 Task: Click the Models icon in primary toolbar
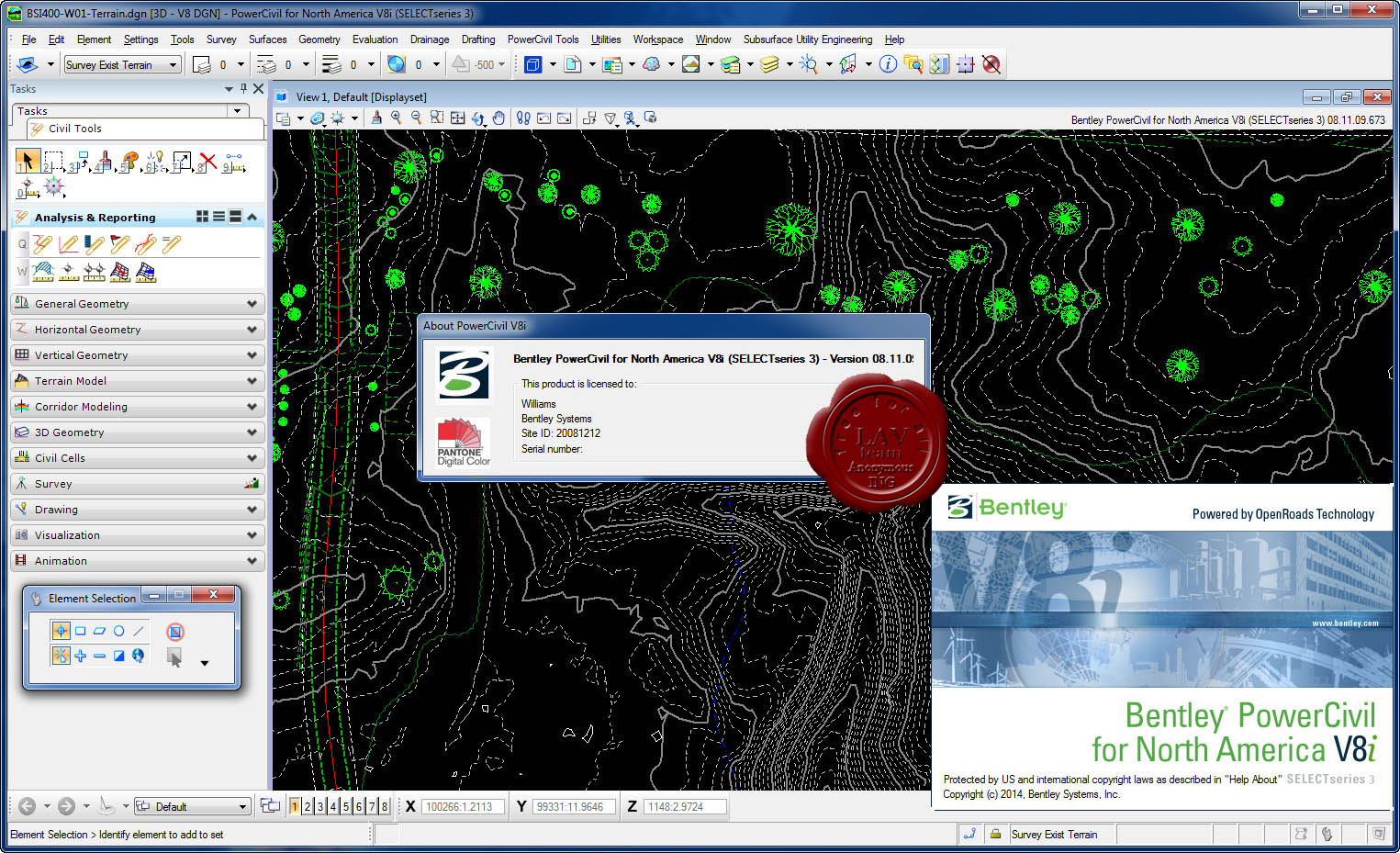(573, 64)
